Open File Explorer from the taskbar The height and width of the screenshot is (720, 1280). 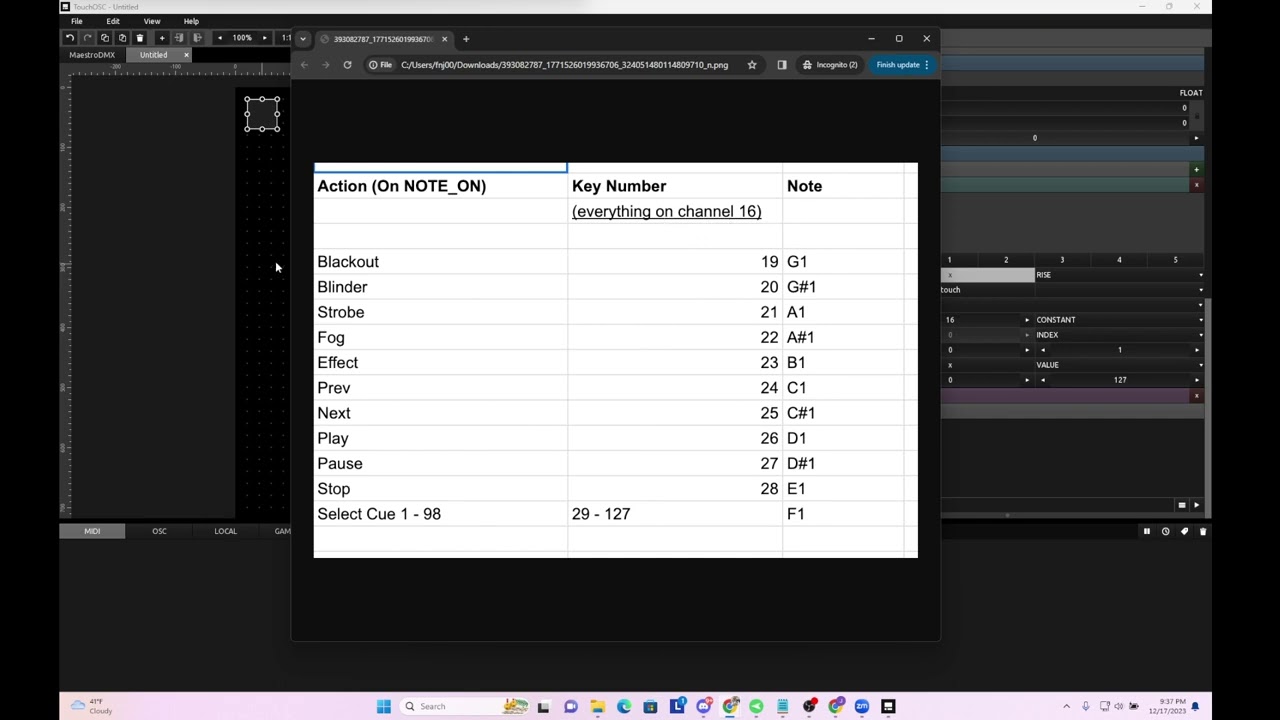coord(597,706)
